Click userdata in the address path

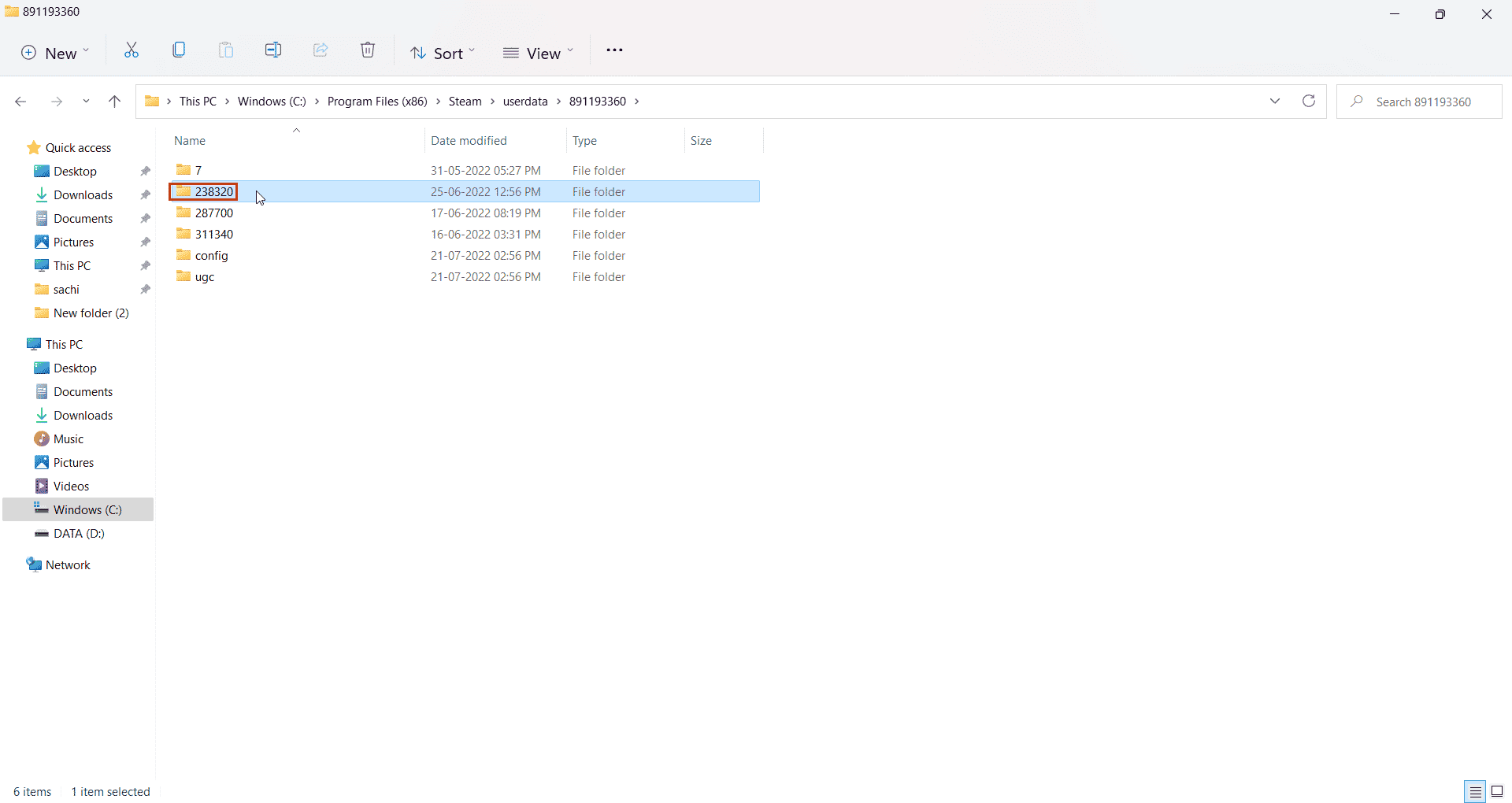pyautogui.click(x=525, y=102)
